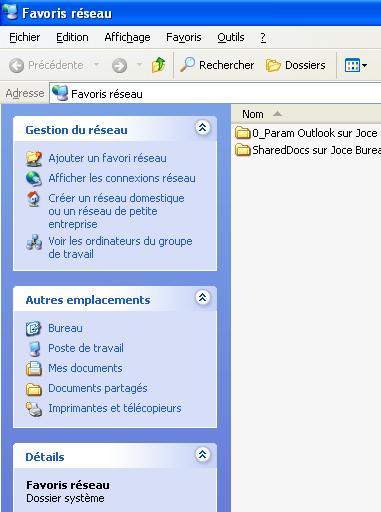Viewport: 381px width, 512px height.
Task: Toggle the Dossiers folder pane
Action: coord(295,65)
